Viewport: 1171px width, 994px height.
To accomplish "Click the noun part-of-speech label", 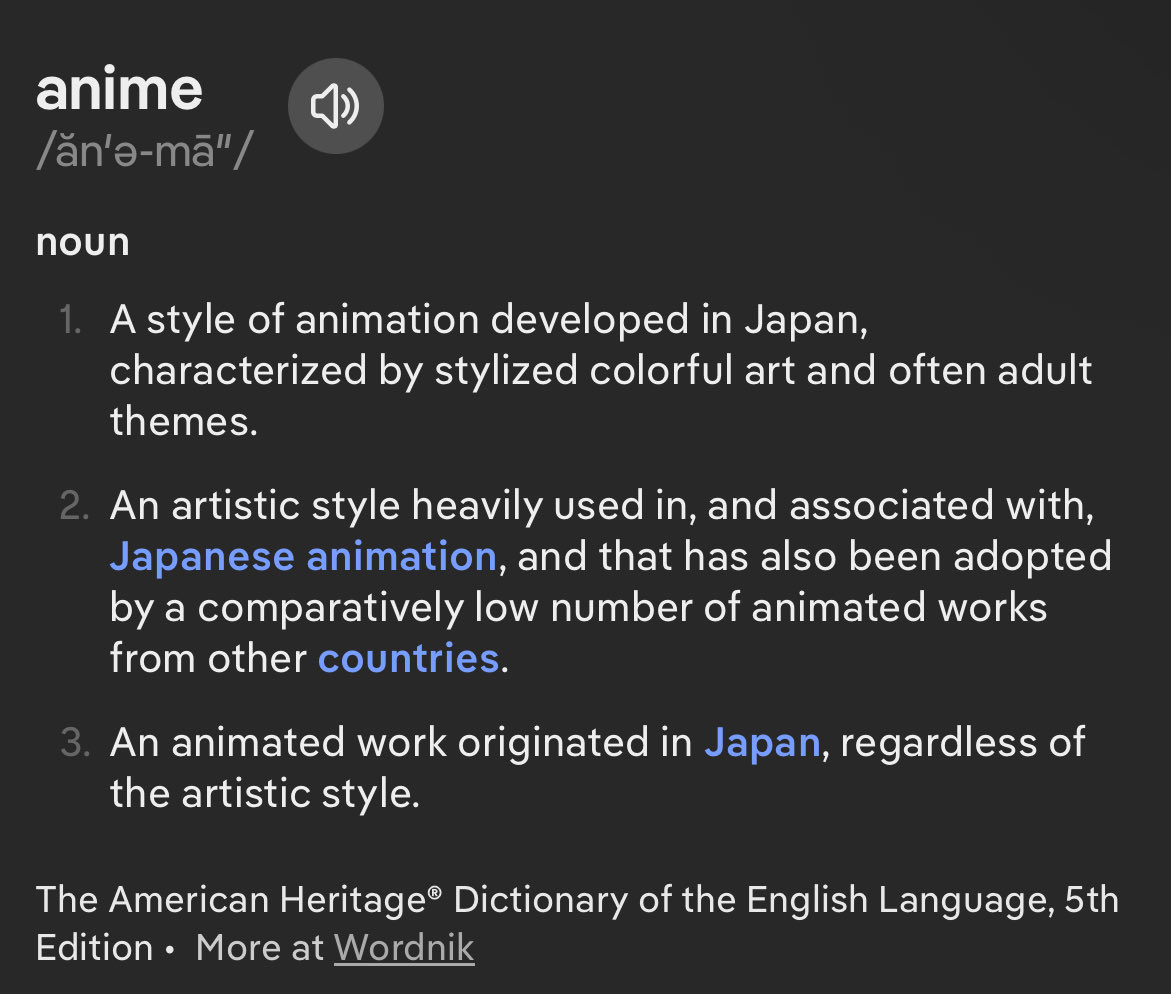I will (83, 243).
